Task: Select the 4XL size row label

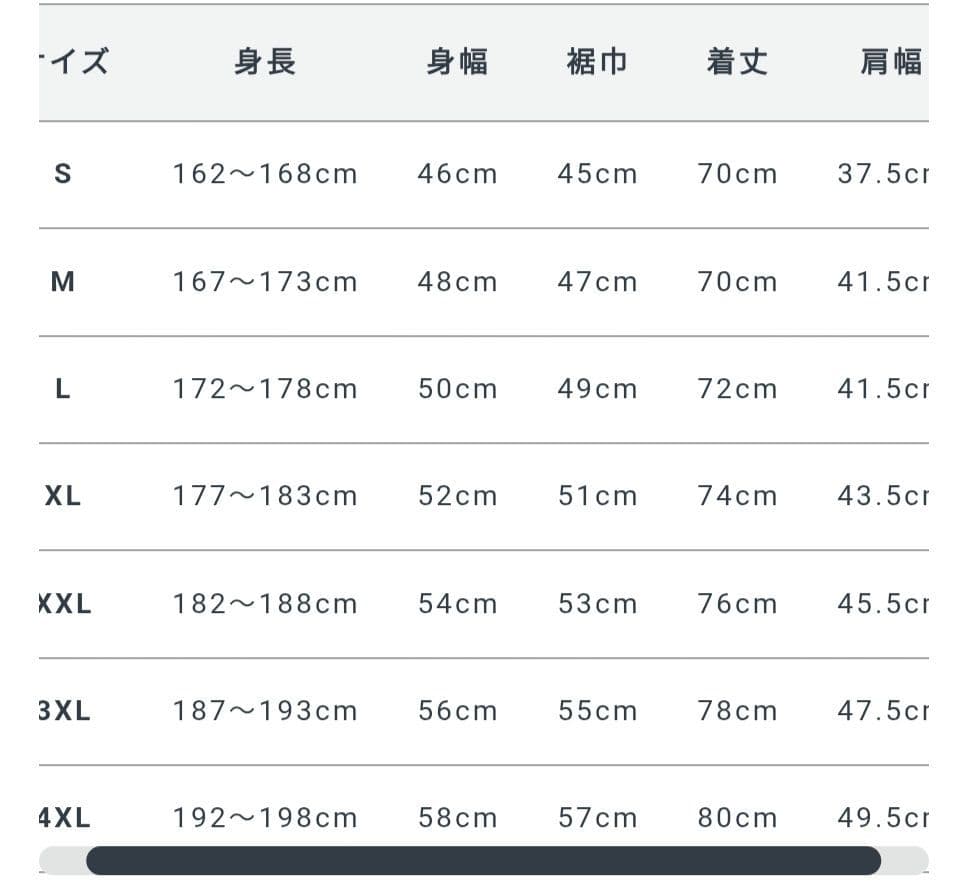Action: (x=65, y=818)
